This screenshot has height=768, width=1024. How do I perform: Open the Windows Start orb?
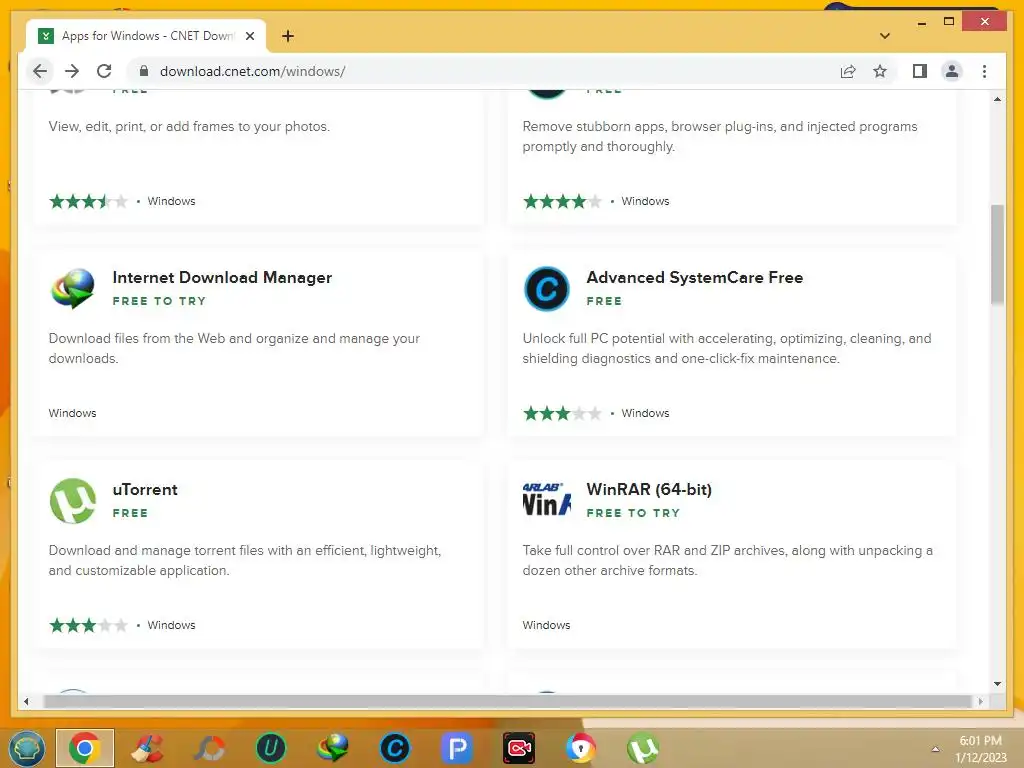pyautogui.click(x=26, y=748)
